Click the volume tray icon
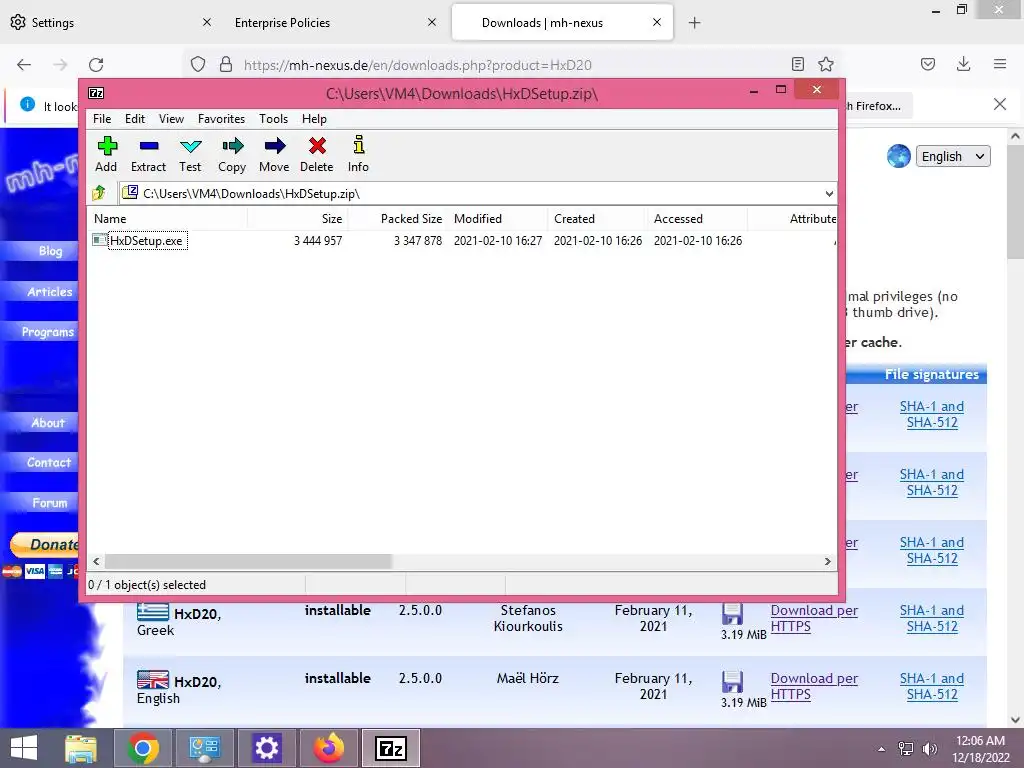The width and height of the screenshot is (1024, 768). point(929,749)
